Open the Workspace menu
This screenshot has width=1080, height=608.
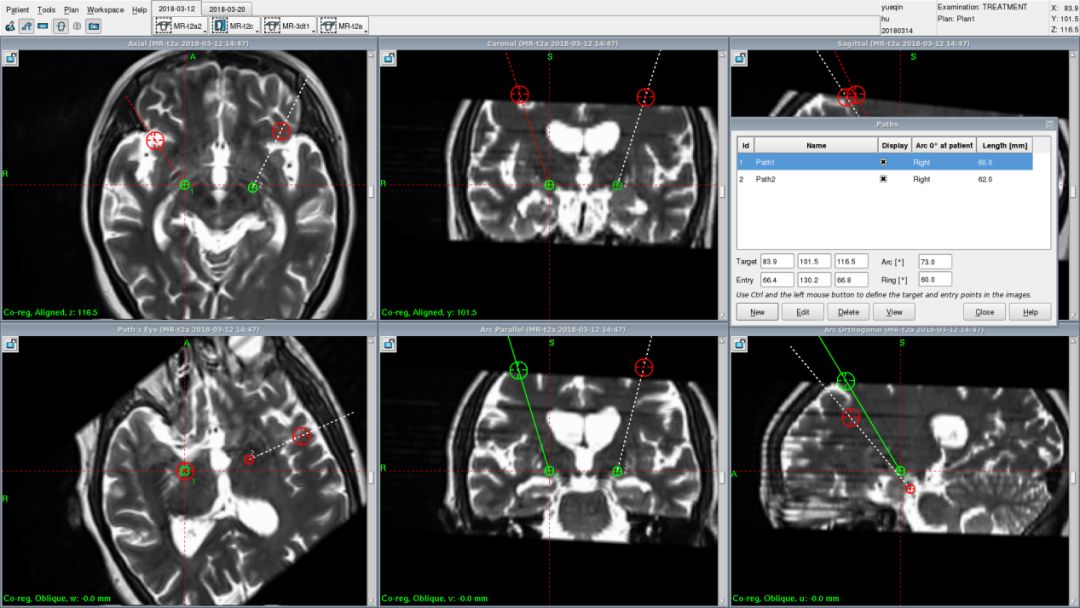pos(105,10)
